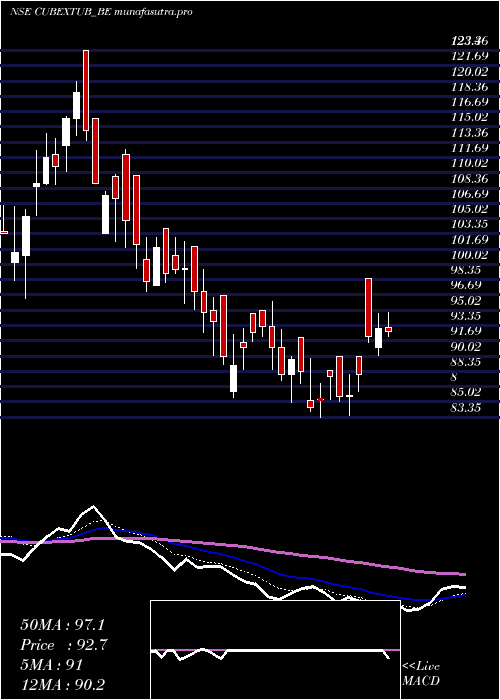Image resolution: width=500 pixels, height=700 pixels.
Task: Click the 12MA : 90.2 readout
Action: point(62,685)
